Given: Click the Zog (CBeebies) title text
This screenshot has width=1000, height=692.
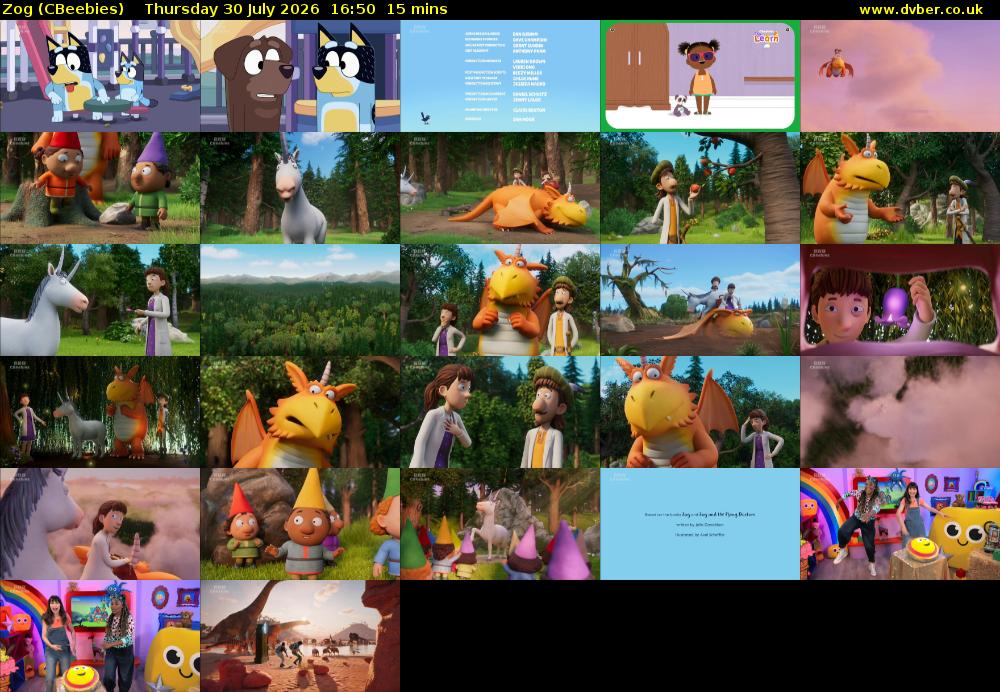Looking at the screenshot, I should coord(63,9).
